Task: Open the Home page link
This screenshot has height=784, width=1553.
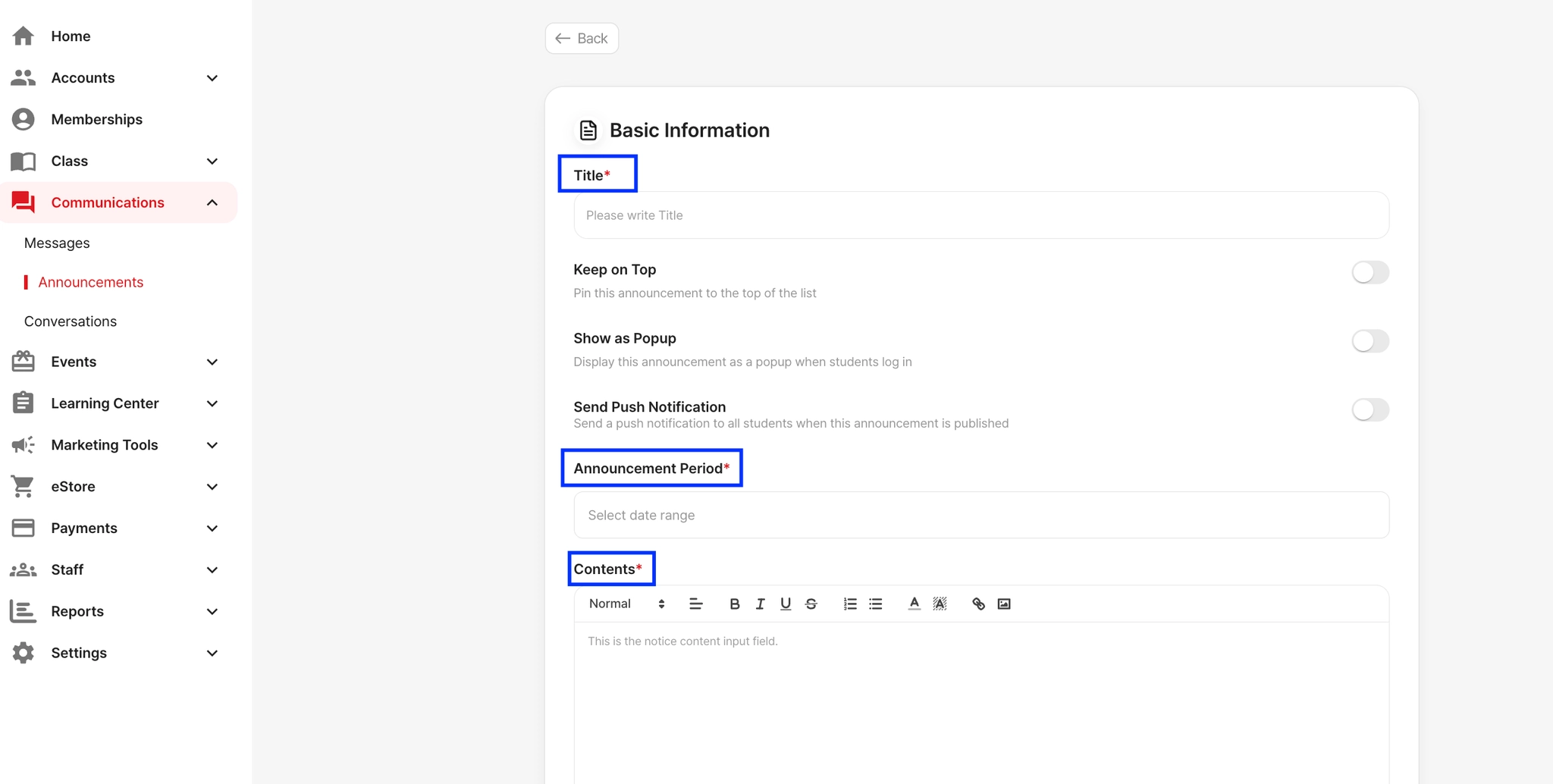Action: [x=71, y=36]
